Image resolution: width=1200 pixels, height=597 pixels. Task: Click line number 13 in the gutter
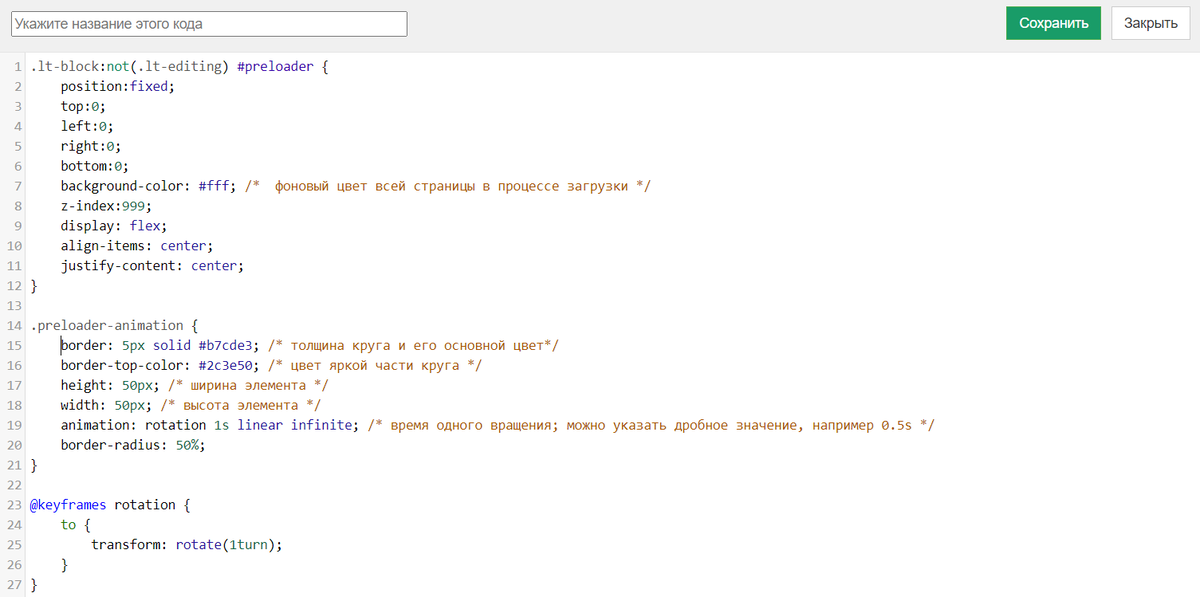14,305
